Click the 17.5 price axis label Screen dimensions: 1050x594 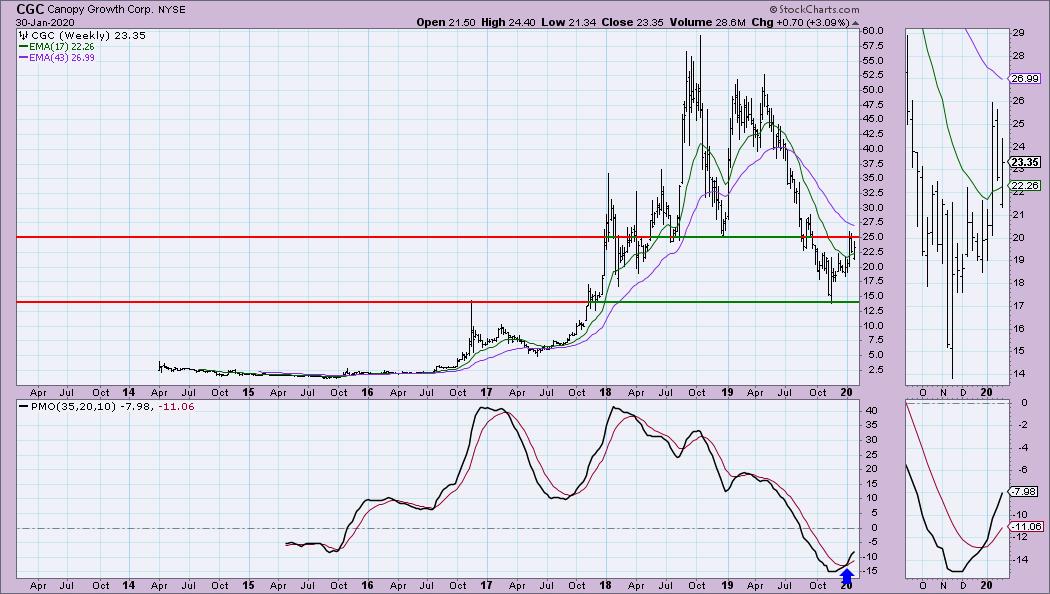pos(873,281)
